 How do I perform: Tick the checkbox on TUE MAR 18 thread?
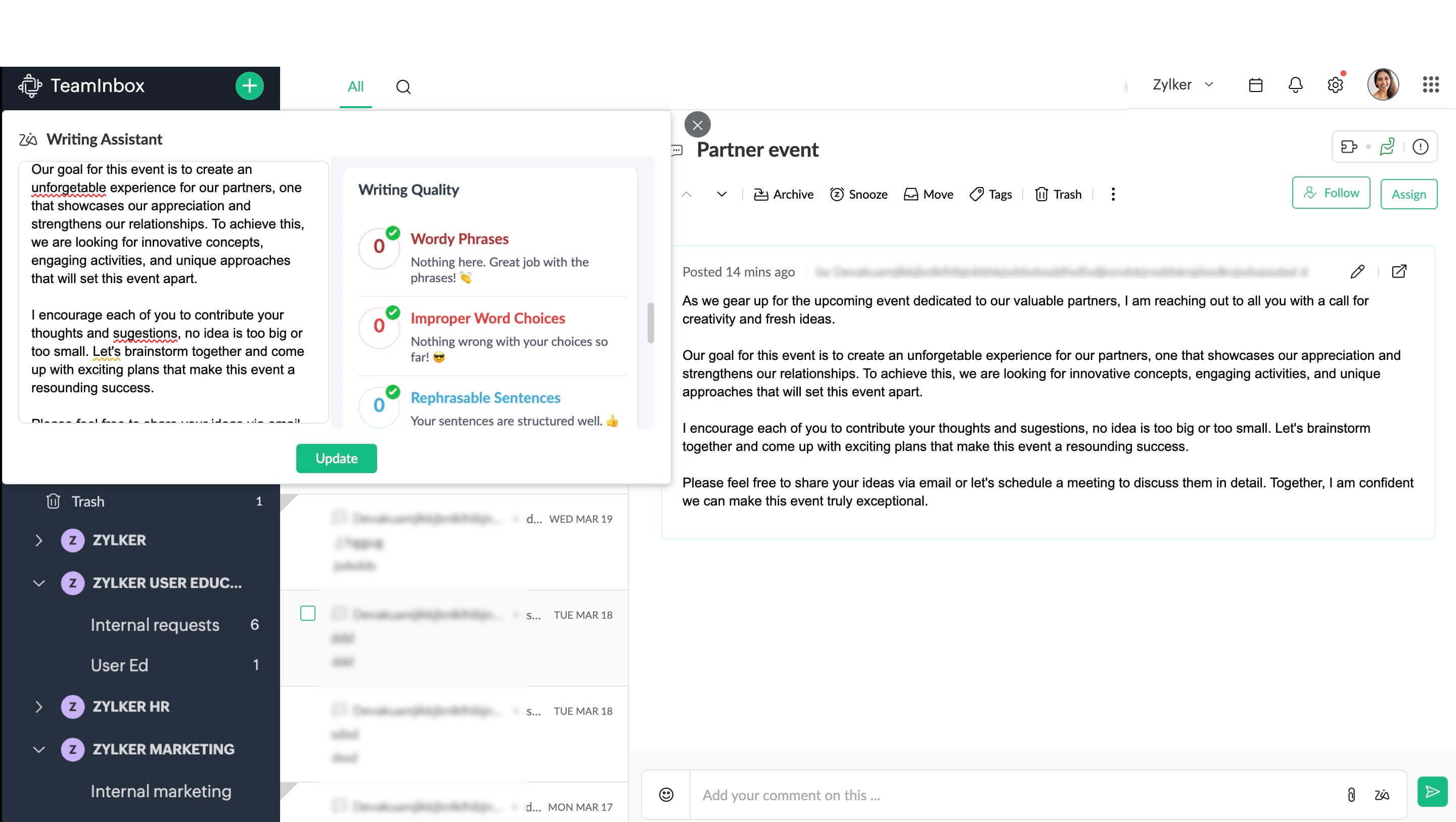coord(307,613)
